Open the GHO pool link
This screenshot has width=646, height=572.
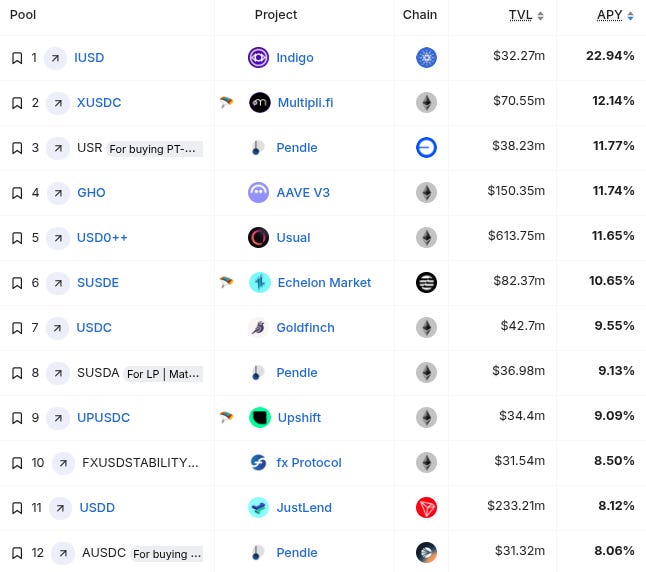(x=91, y=192)
